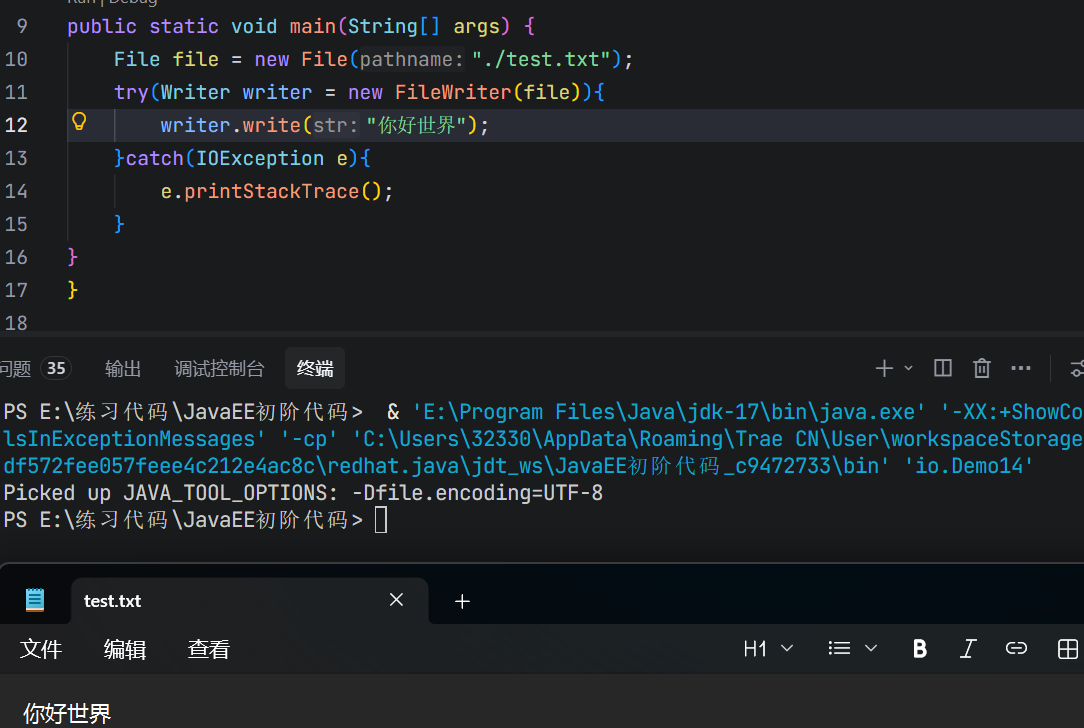This screenshot has width=1084, height=728.
Task: Click the 35 problems count badge
Action: (56, 368)
